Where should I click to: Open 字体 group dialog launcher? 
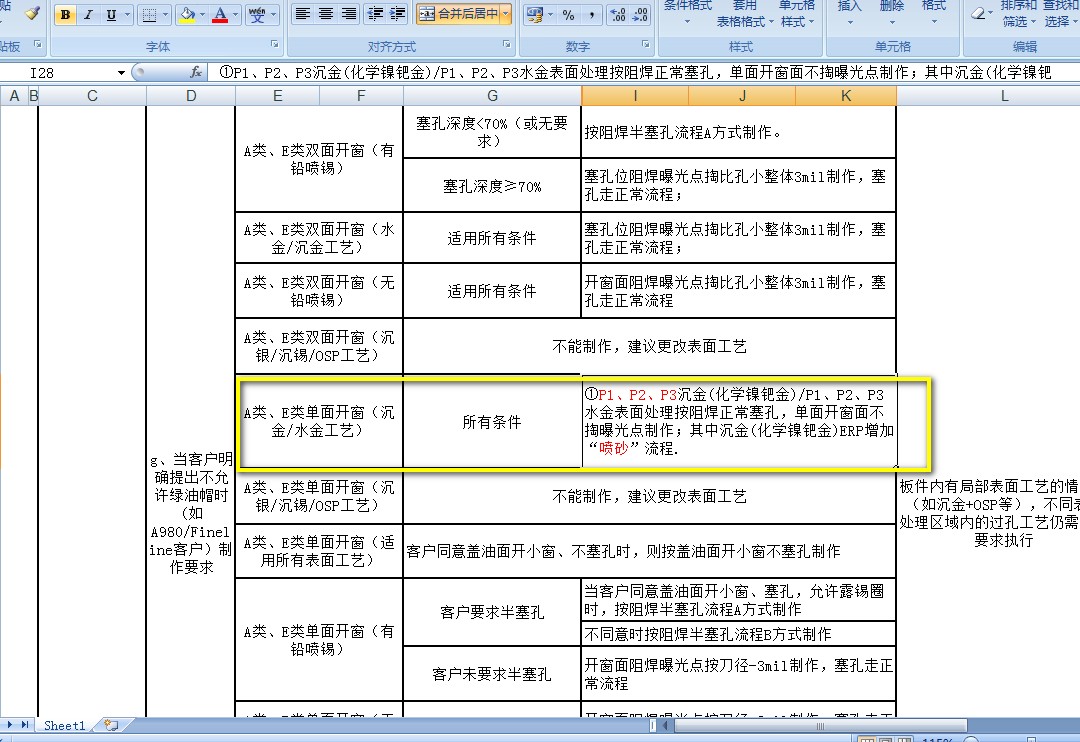(275, 44)
